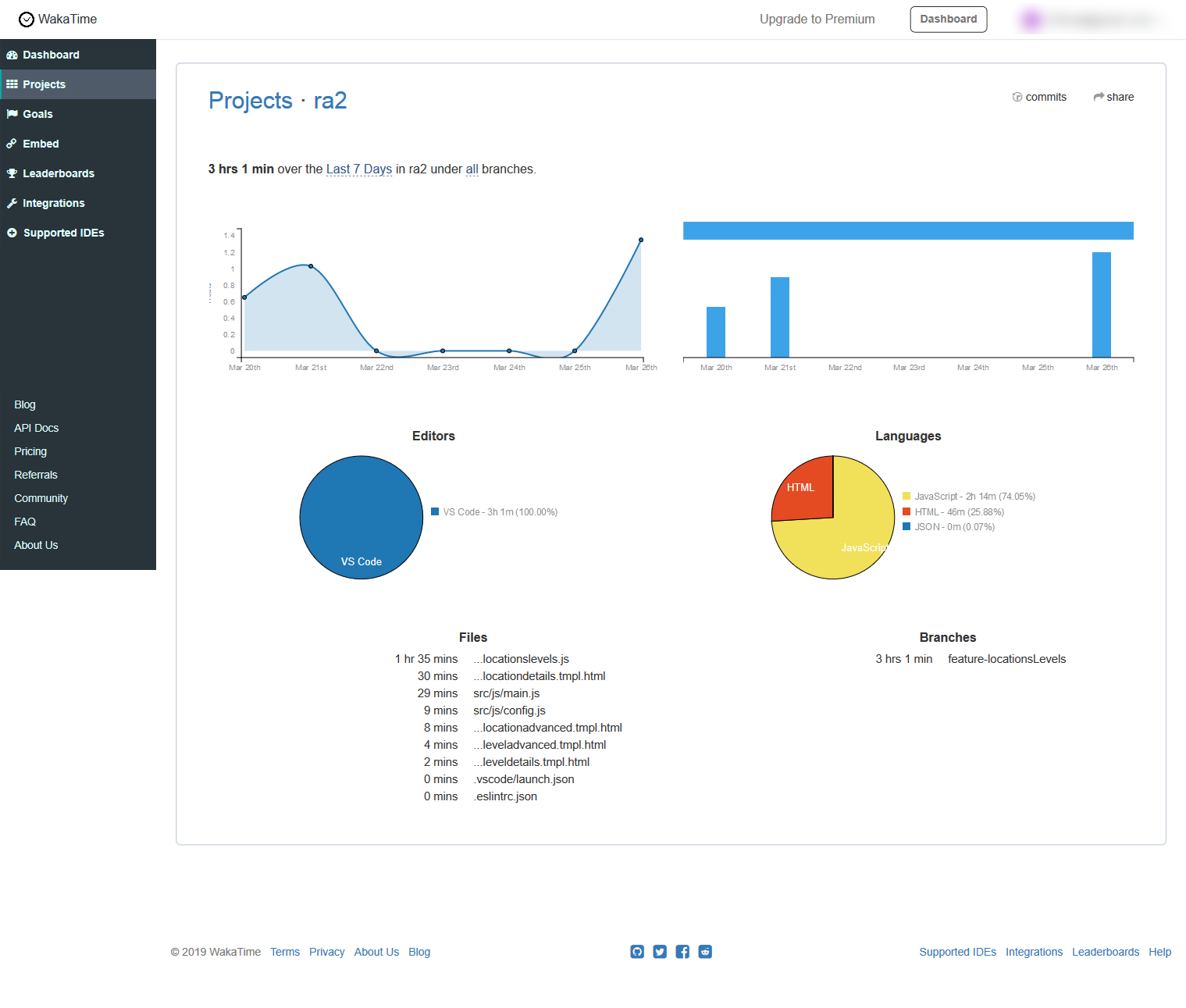Screen dimensions: 1186x1008
Task: Open the Twitter footer icon
Action: coord(660,951)
